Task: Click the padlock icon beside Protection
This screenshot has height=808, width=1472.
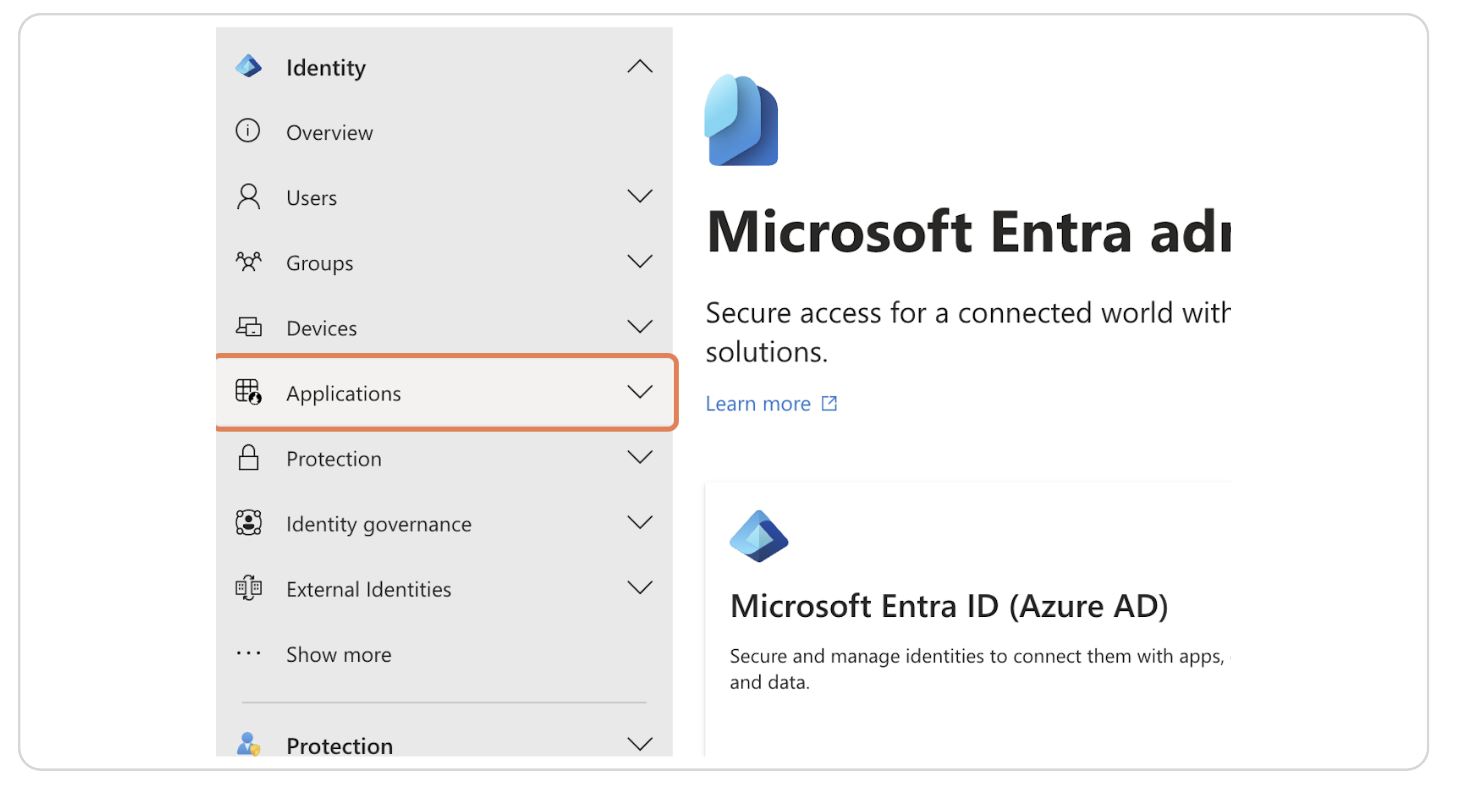Action: [248, 458]
